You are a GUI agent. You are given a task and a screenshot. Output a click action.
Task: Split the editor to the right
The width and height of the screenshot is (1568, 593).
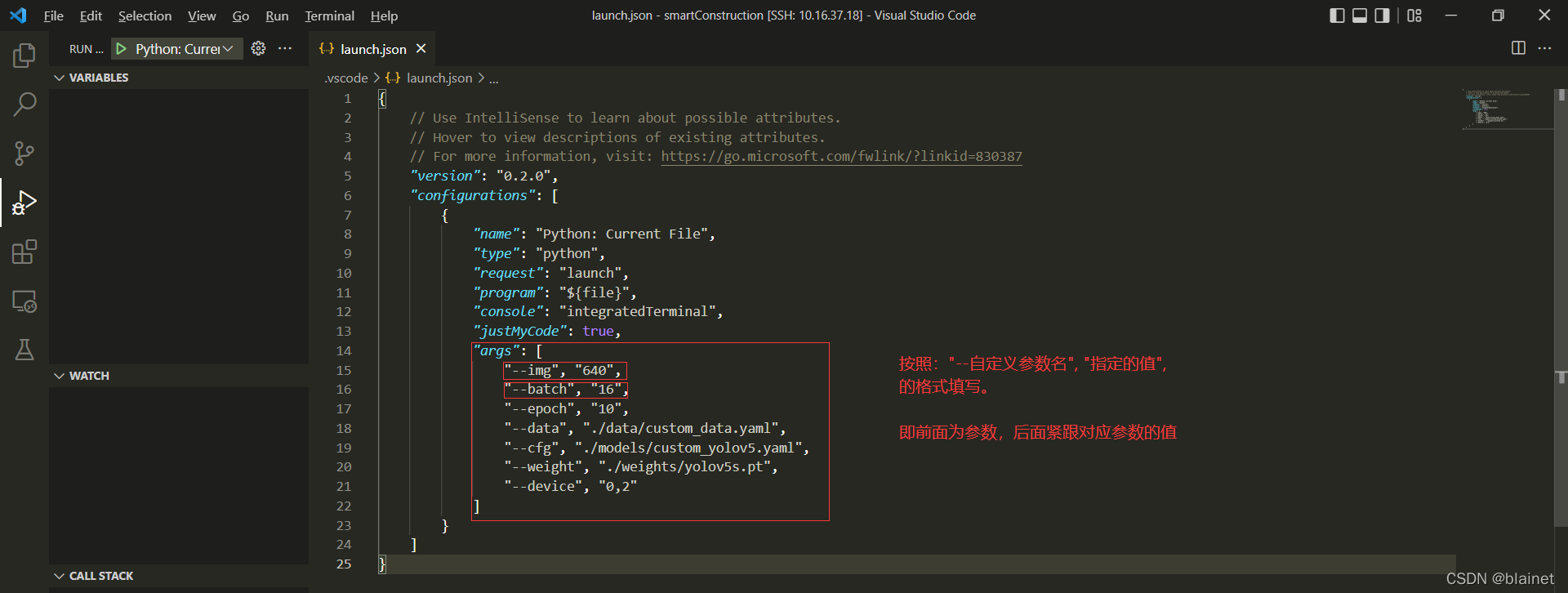pos(1518,48)
